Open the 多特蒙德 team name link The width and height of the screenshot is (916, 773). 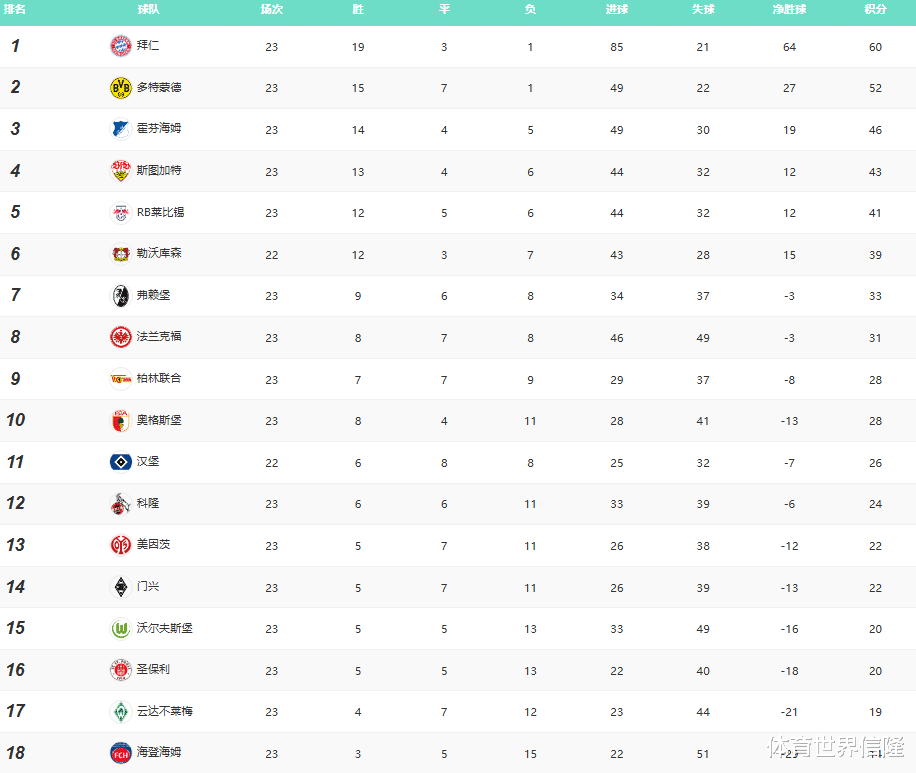click(x=159, y=88)
